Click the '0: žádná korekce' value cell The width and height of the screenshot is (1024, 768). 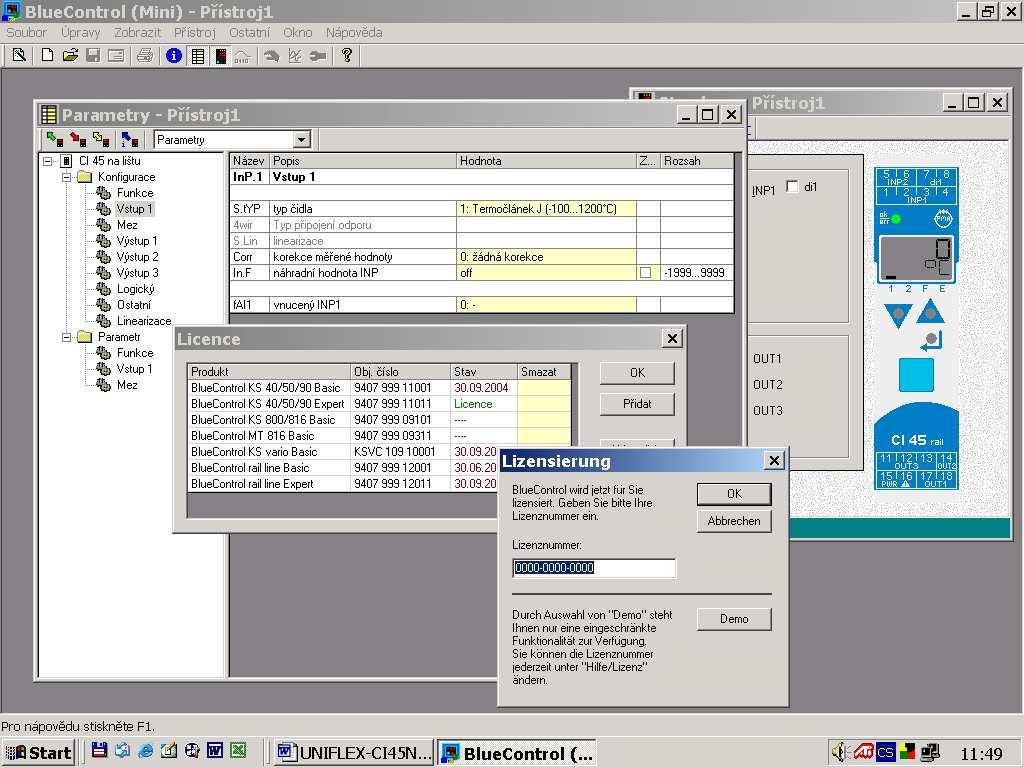pos(546,257)
